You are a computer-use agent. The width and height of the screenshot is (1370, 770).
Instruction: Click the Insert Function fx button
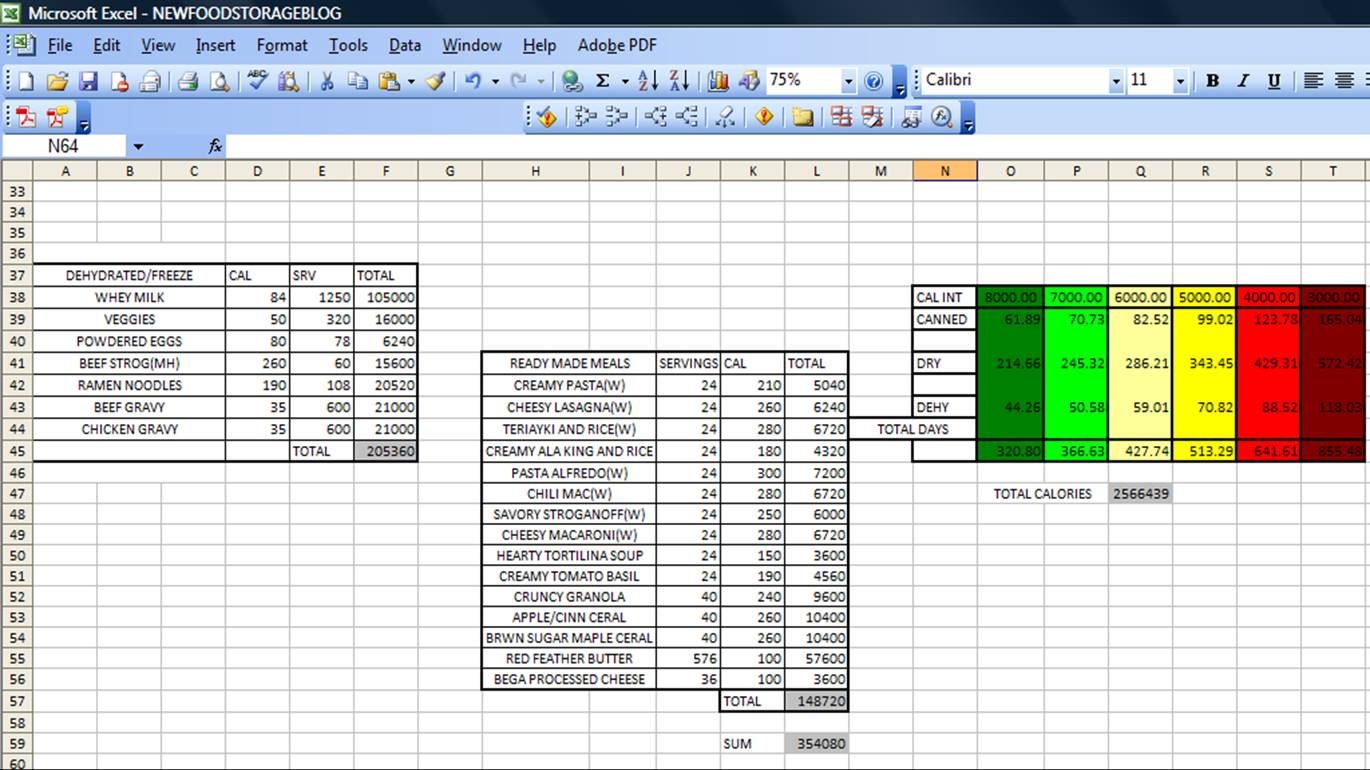[213, 146]
